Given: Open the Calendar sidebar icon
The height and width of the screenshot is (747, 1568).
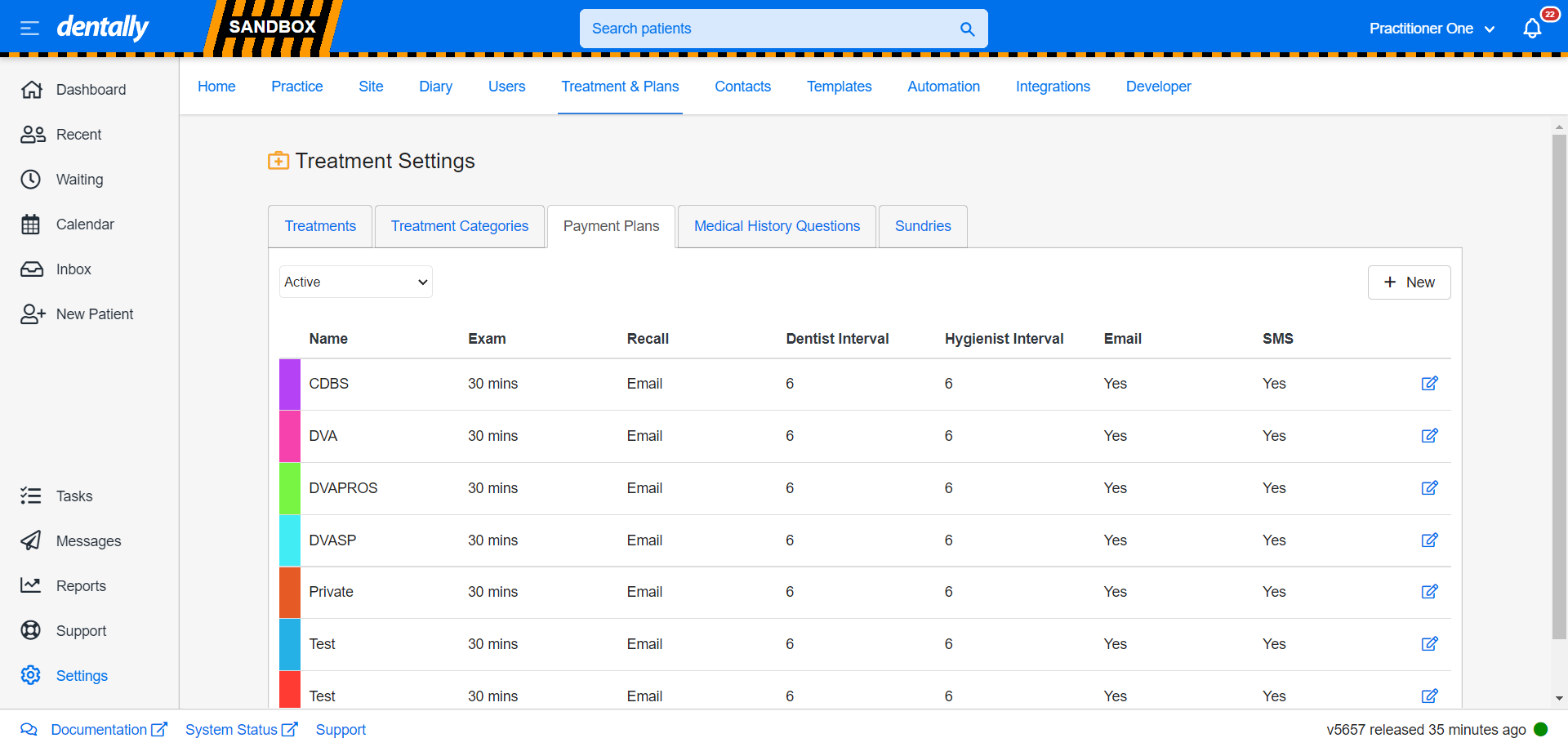Looking at the screenshot, I should [x=31, y=225].
